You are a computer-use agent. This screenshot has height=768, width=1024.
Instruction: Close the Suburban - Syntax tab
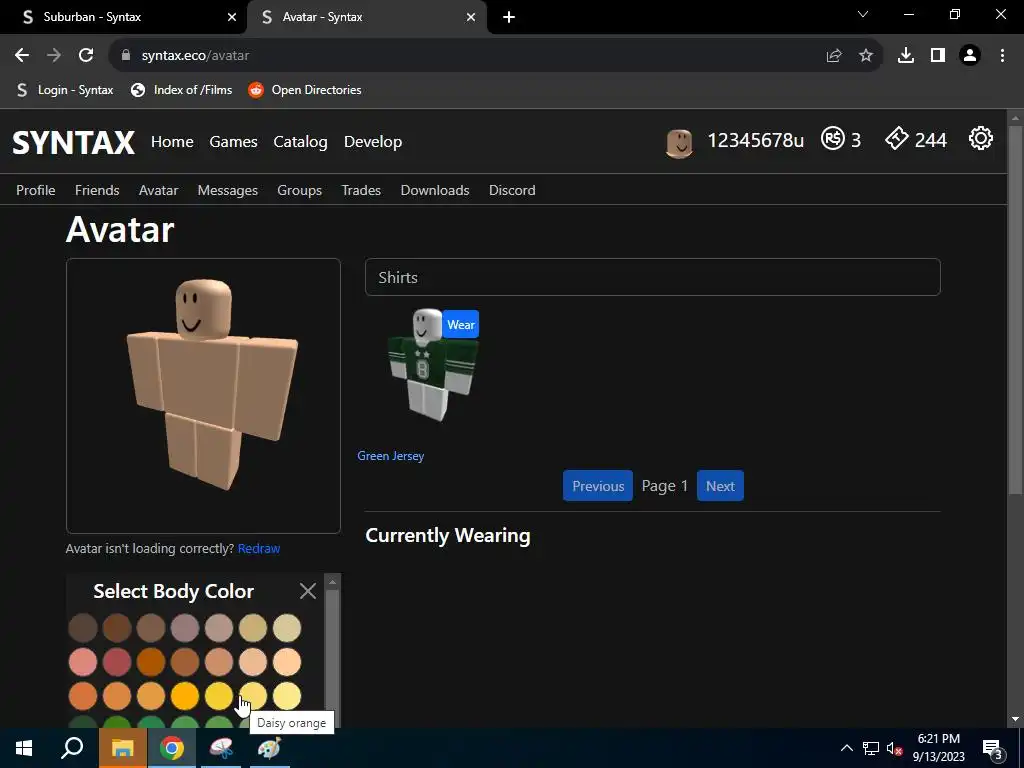pyautogui.click(x=231, y=17)
